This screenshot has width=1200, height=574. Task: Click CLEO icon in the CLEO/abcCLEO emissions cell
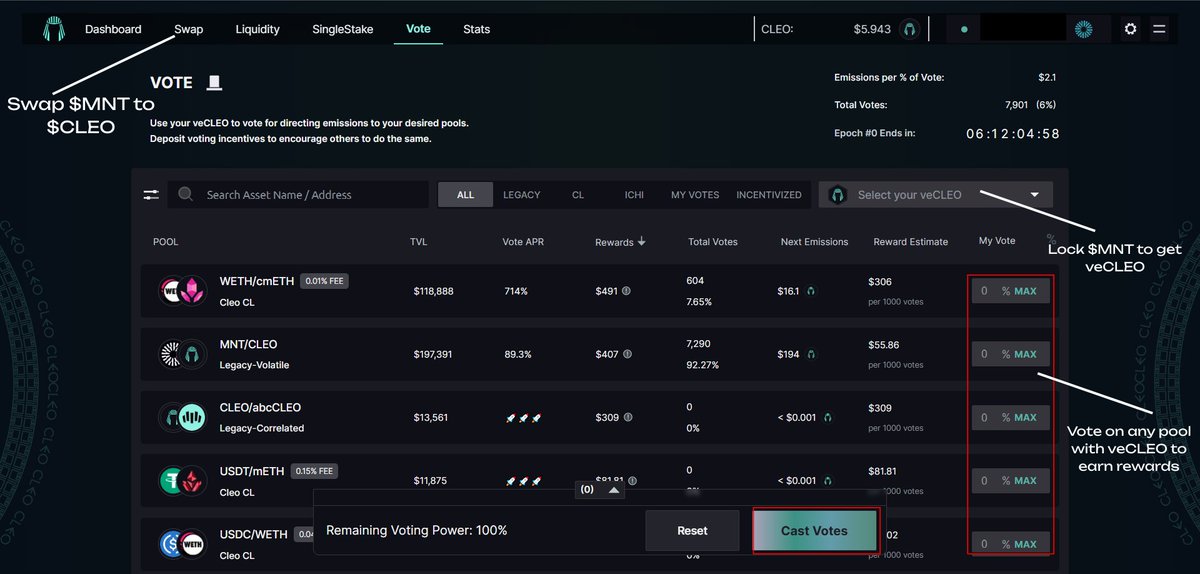(x=827, y=417)
